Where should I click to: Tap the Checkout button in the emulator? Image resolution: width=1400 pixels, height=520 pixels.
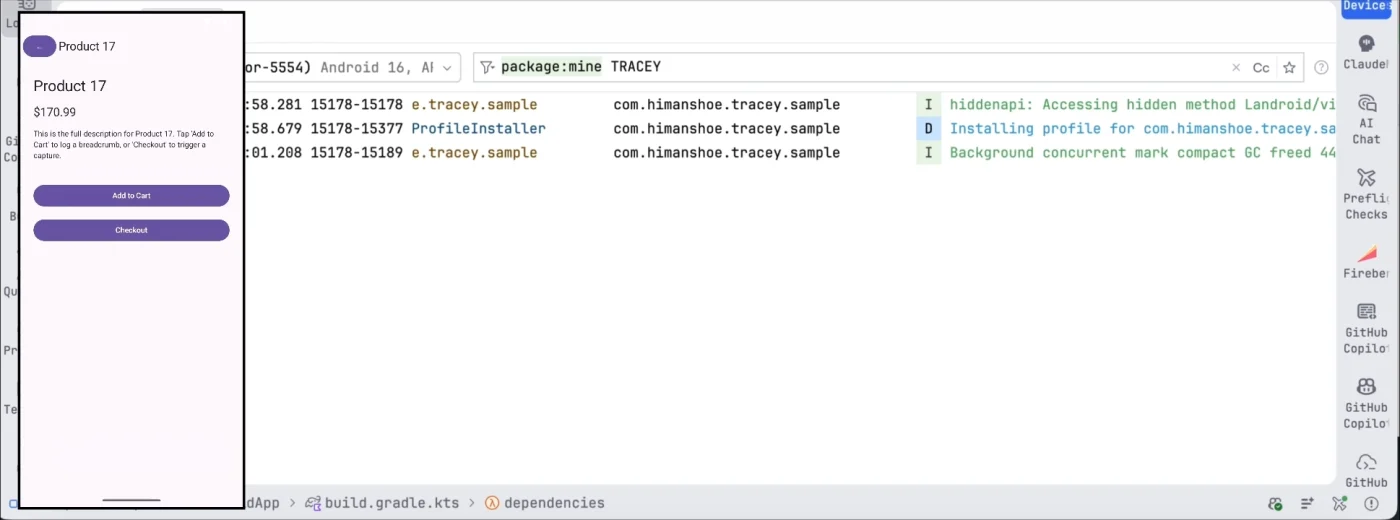131,230
